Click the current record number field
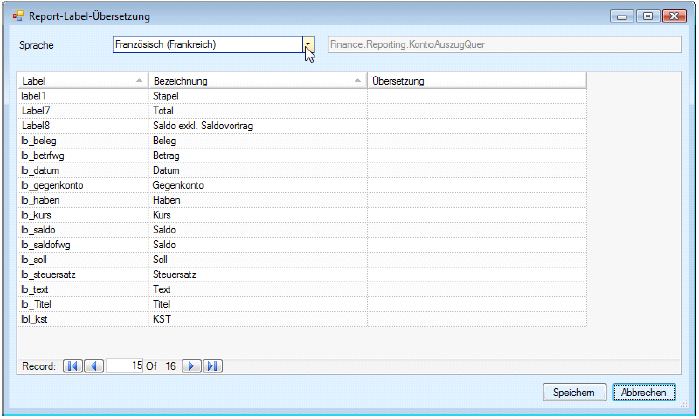 (124, 366)
